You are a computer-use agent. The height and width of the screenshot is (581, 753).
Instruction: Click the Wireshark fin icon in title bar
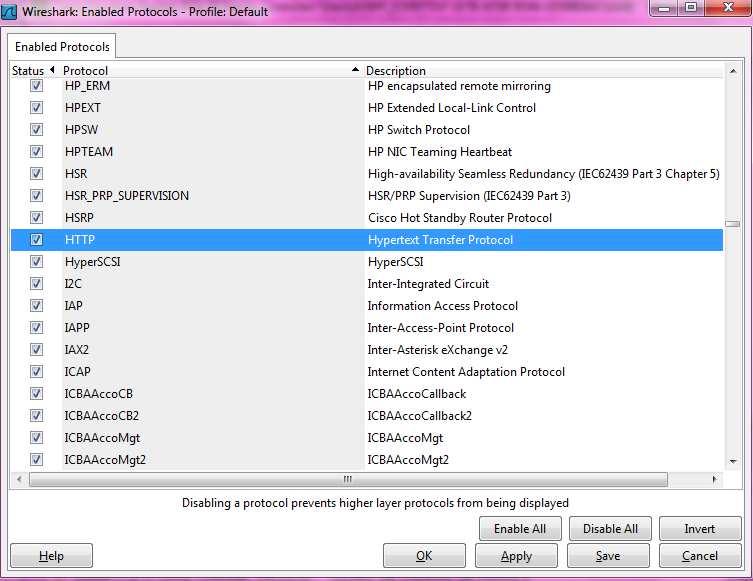coord(9,12)
